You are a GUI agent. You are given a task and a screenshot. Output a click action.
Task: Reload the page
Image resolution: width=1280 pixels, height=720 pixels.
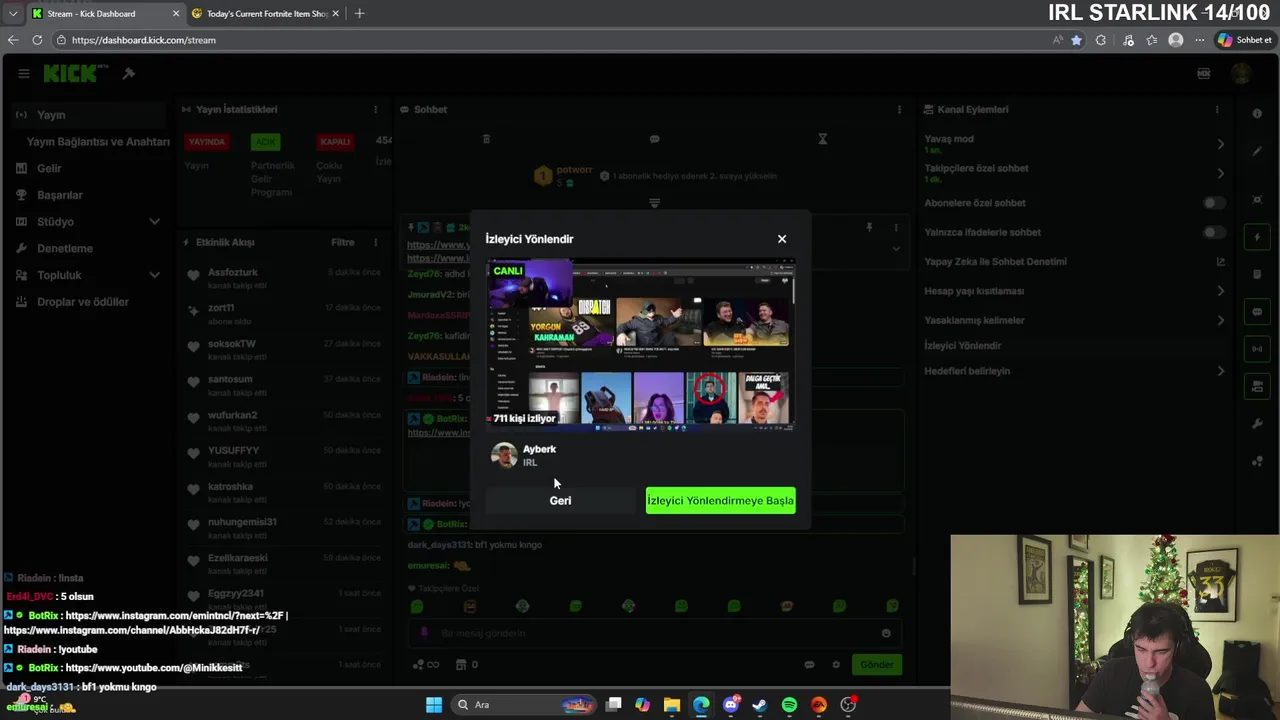pyautogui.click(x=37, y=40)
